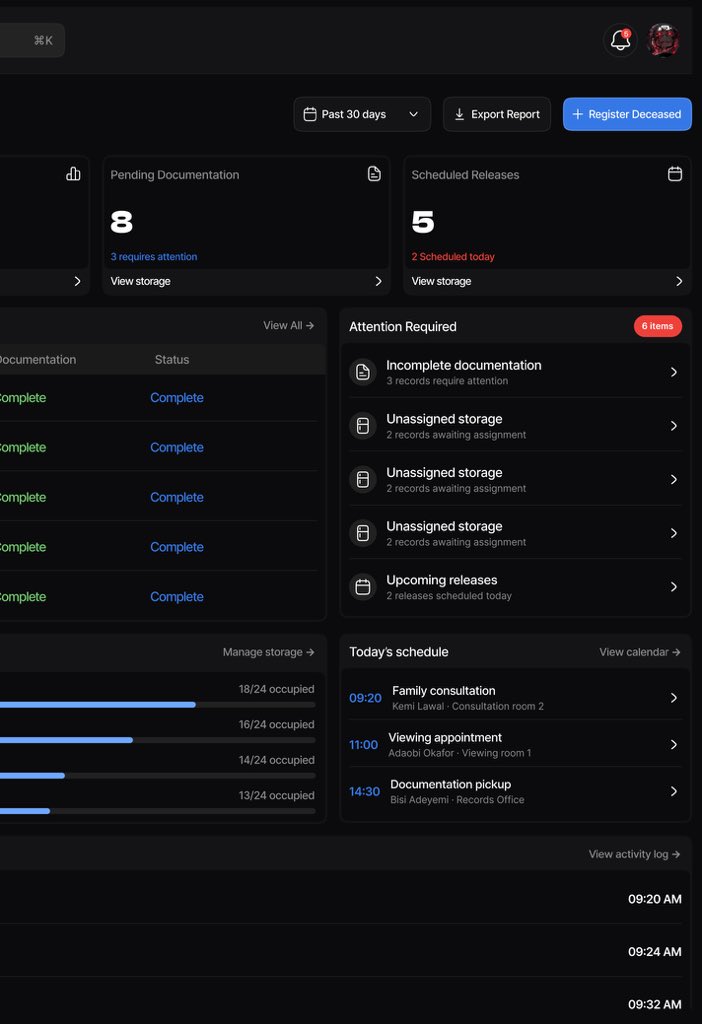Open the notifications bell

[620, 40]
